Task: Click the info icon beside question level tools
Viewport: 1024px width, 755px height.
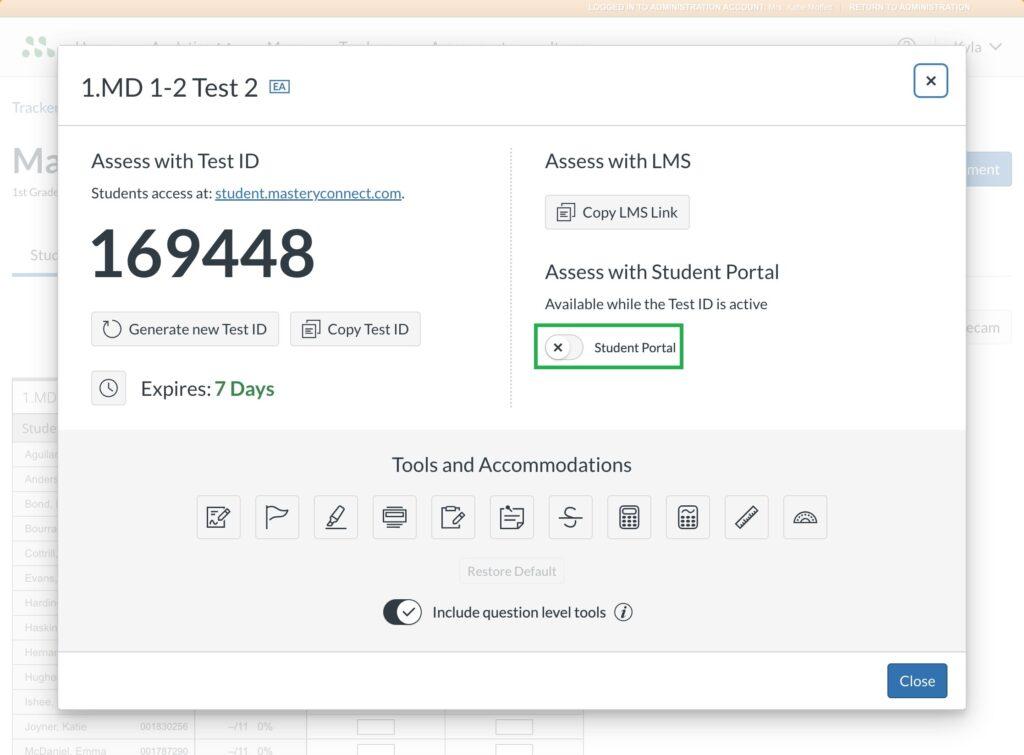Action: coord(623,612)
